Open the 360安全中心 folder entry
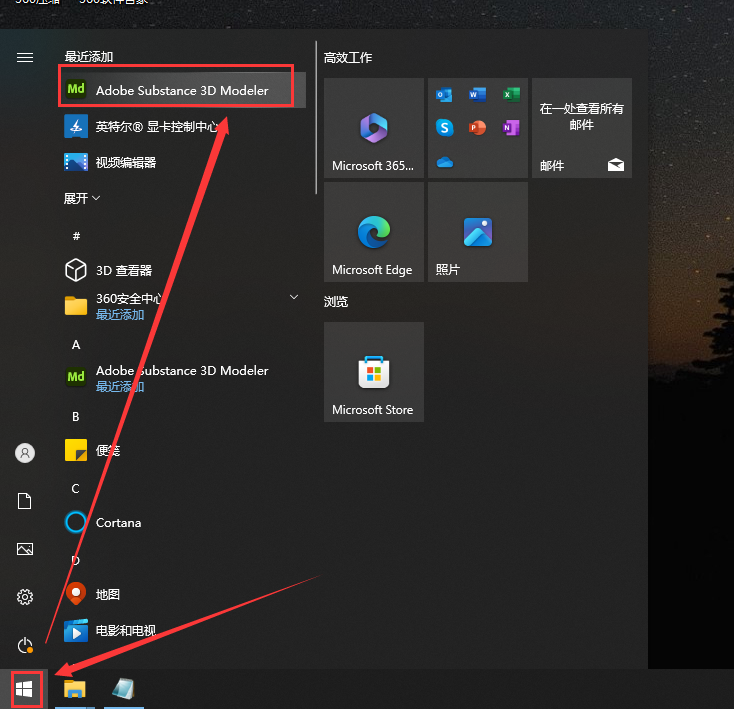This screenshot has height=709, width=734. tap(182, 306)
